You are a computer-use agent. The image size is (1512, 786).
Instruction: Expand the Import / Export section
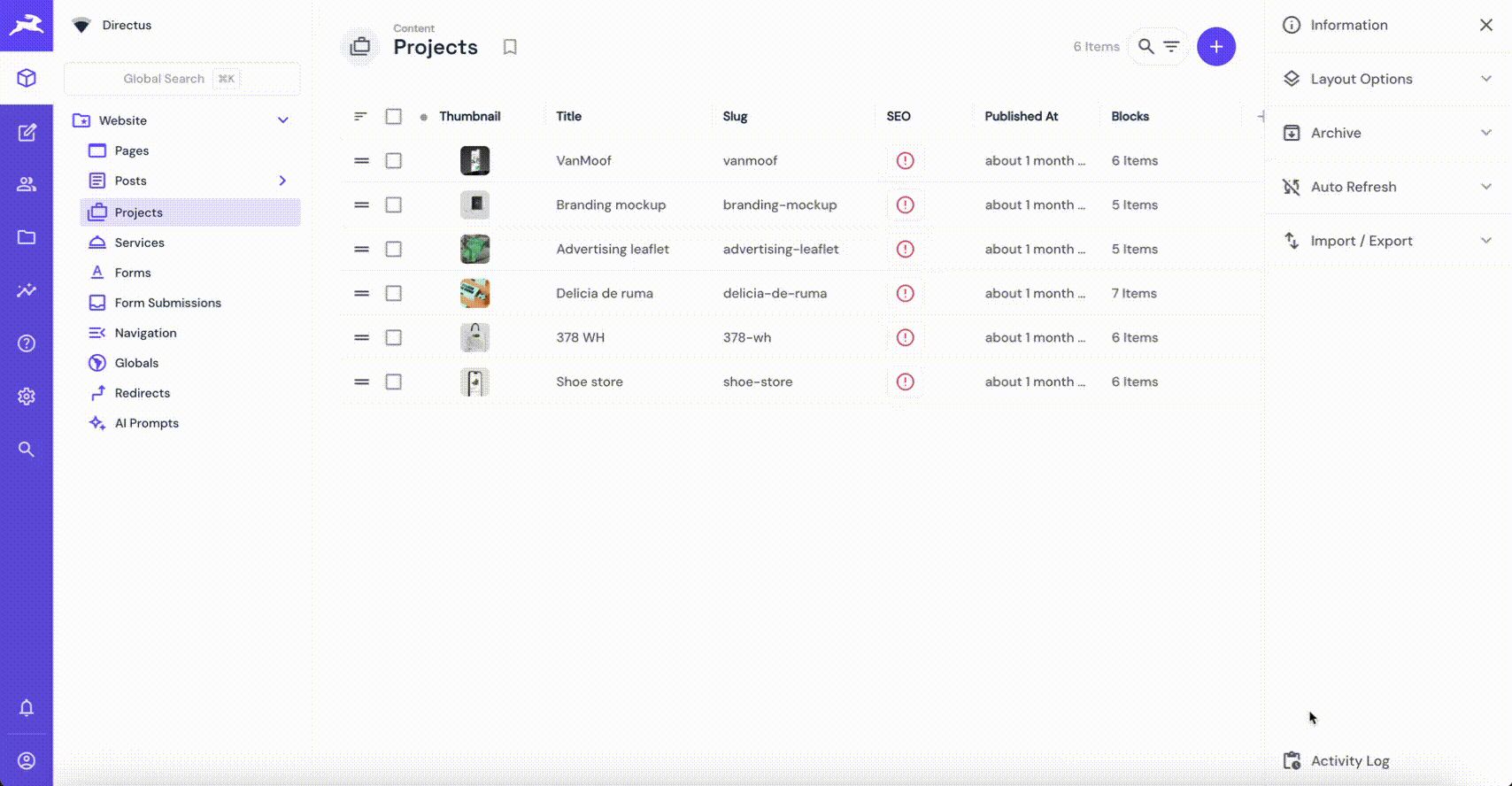point(1387,241)
